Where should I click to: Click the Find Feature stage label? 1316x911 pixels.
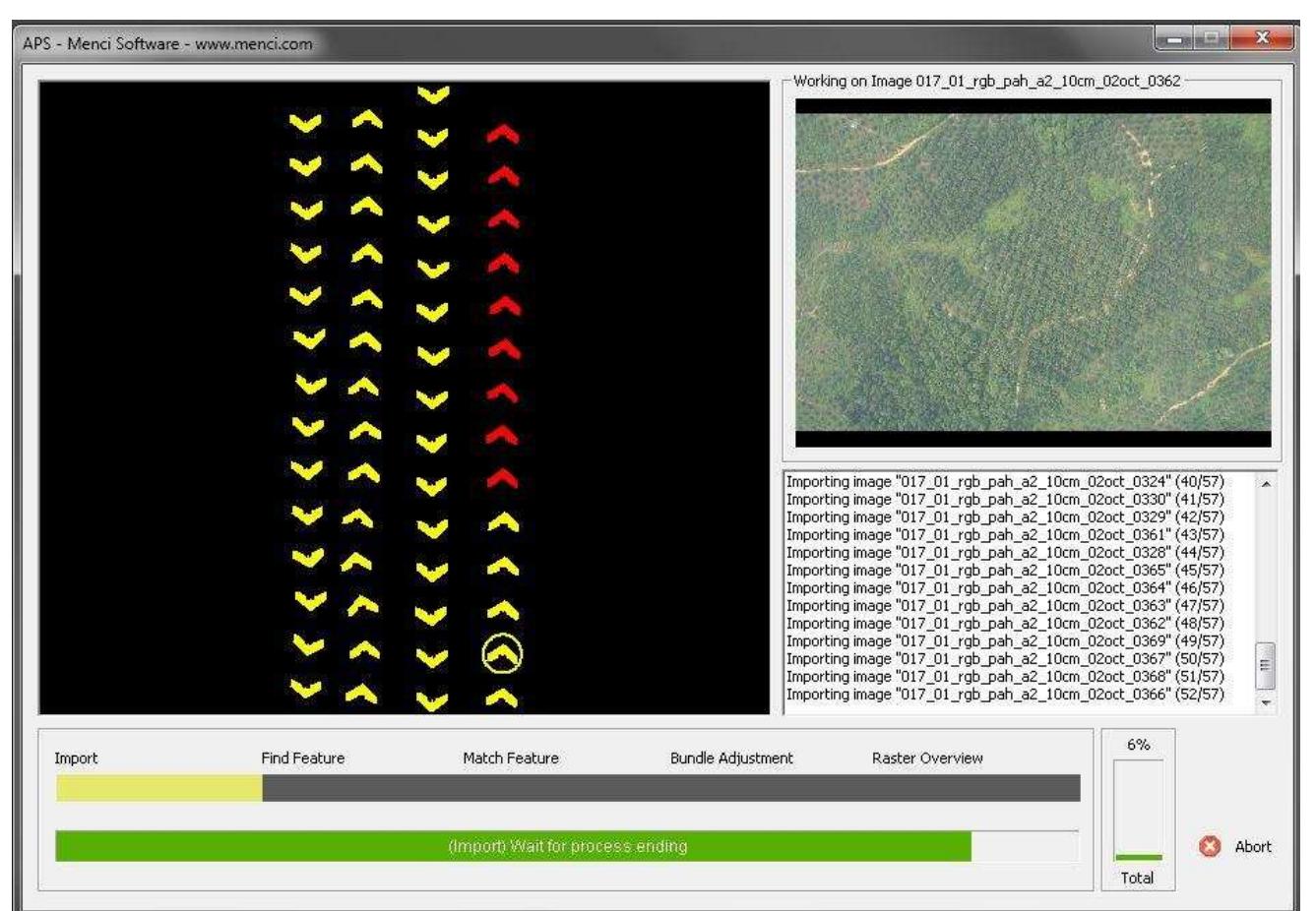[x=302, y=759]
